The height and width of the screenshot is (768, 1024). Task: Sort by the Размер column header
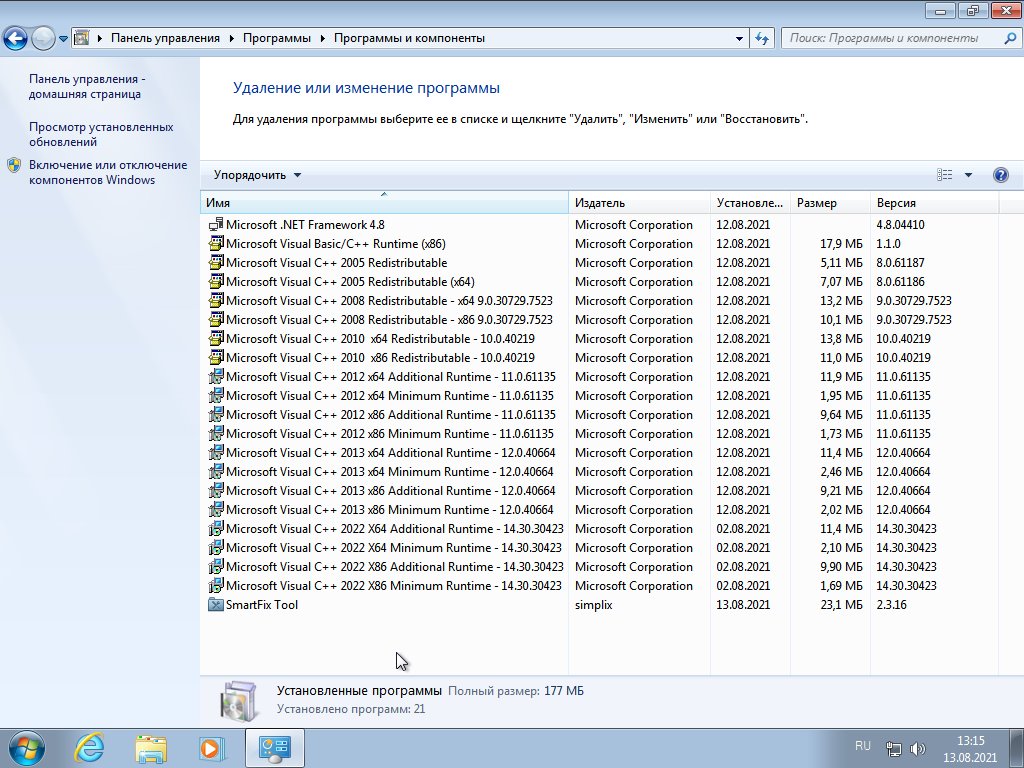[830, 202]
